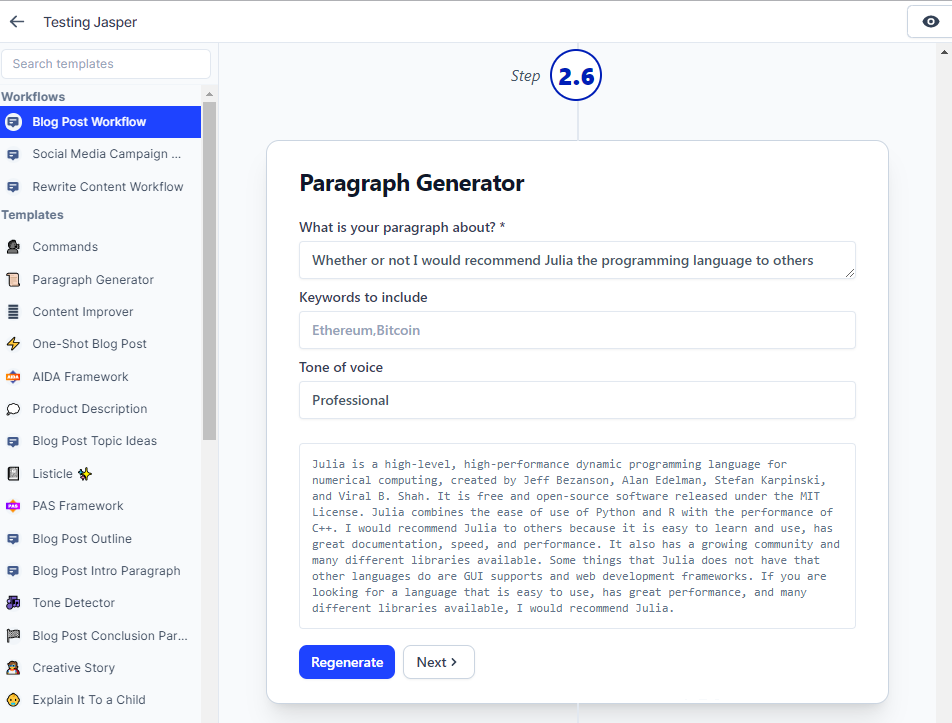Click the Listicle template icon
The image size is (952, 723).
tap(13, 474)
